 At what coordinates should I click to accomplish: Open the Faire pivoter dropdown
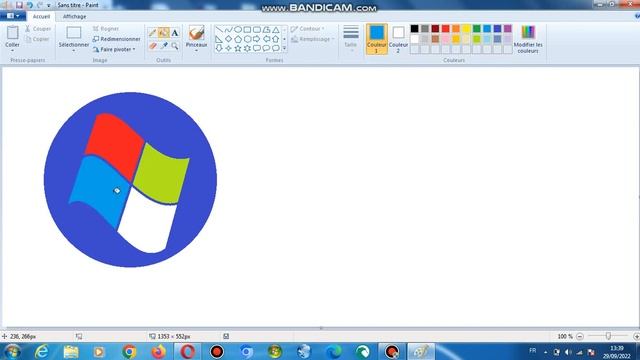pos(114,49)
